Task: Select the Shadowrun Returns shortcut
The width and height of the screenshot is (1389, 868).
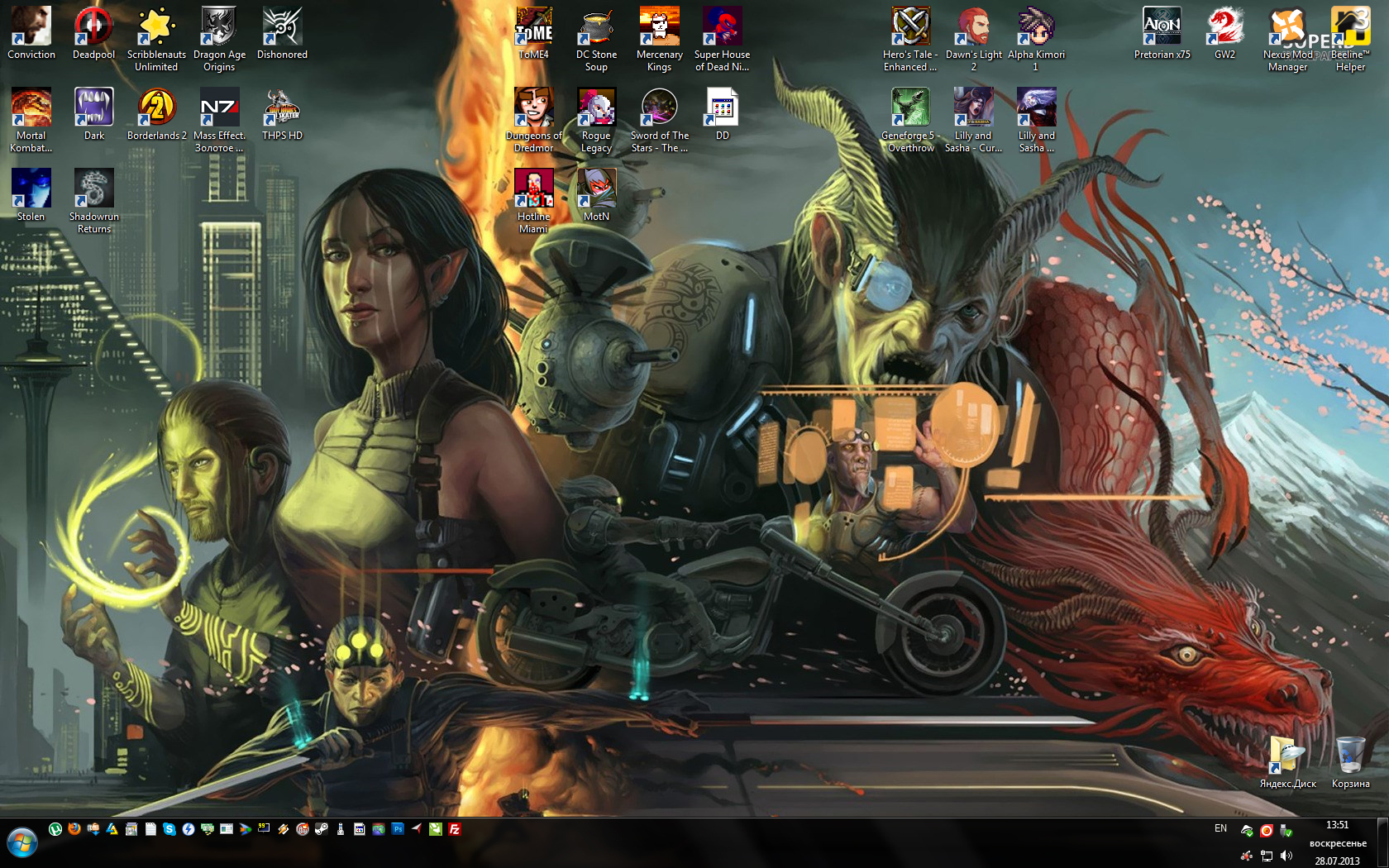Action: pos(94,201)
